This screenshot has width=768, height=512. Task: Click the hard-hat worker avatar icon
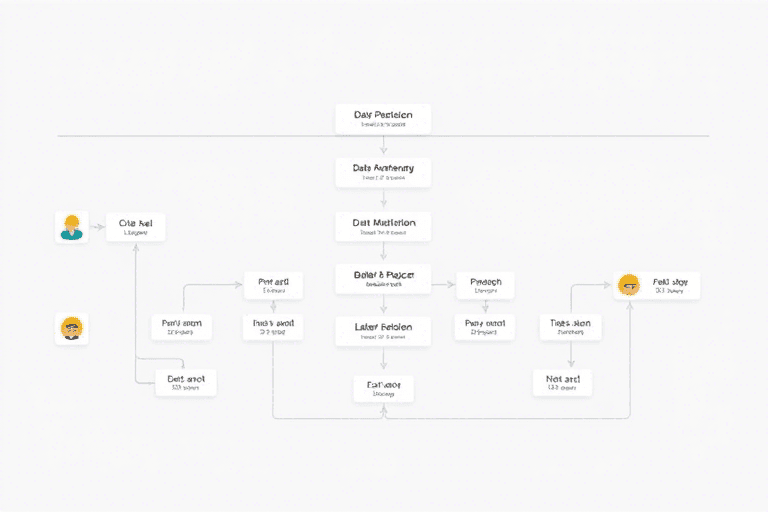click(x=71, y=227)
